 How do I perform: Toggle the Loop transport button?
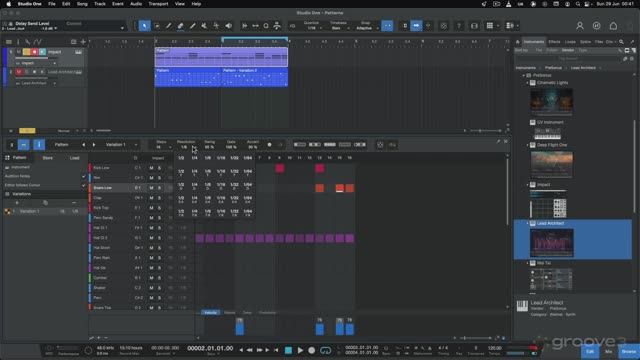(x=325, y=350)
